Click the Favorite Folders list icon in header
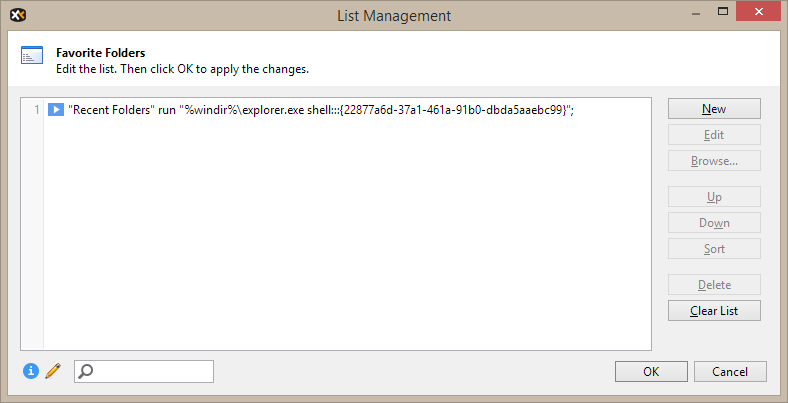 (x=32, y=56)
